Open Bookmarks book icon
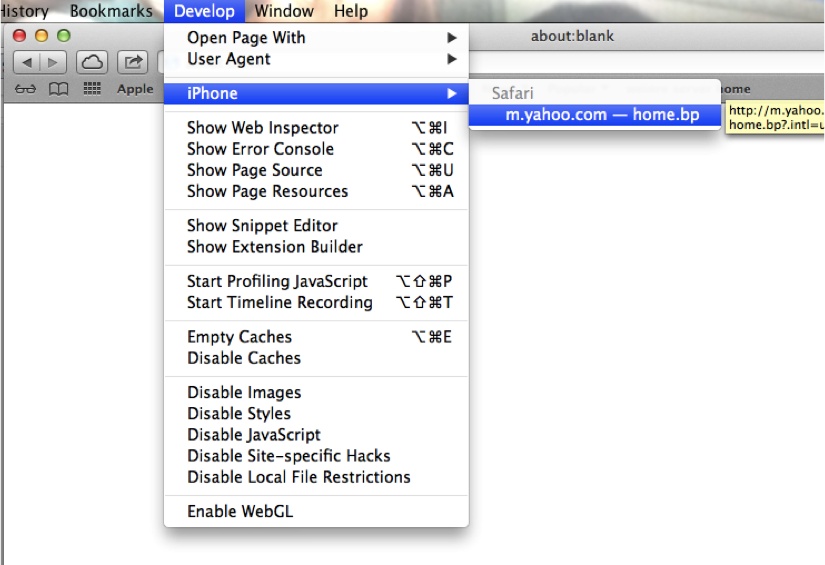This screenshot has width=825, height=565. click(58, 89)
